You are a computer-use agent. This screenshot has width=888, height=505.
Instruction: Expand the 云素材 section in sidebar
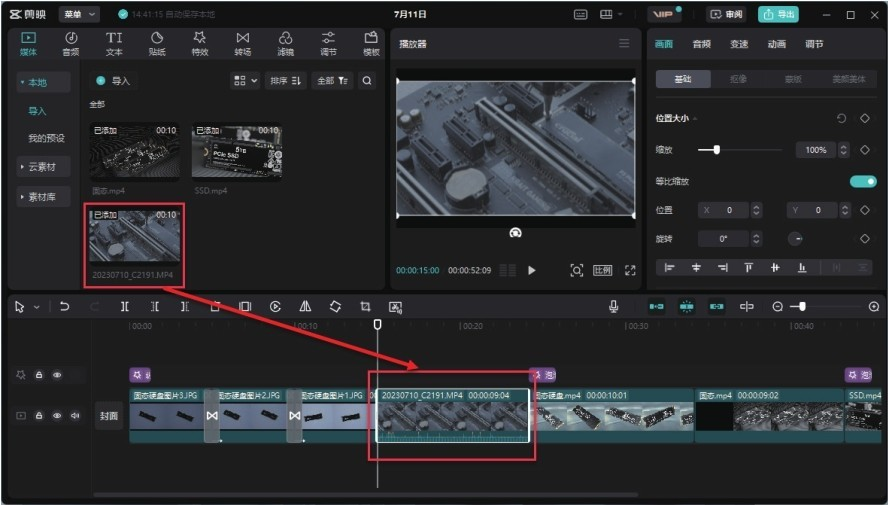click(x=40, y=167)
